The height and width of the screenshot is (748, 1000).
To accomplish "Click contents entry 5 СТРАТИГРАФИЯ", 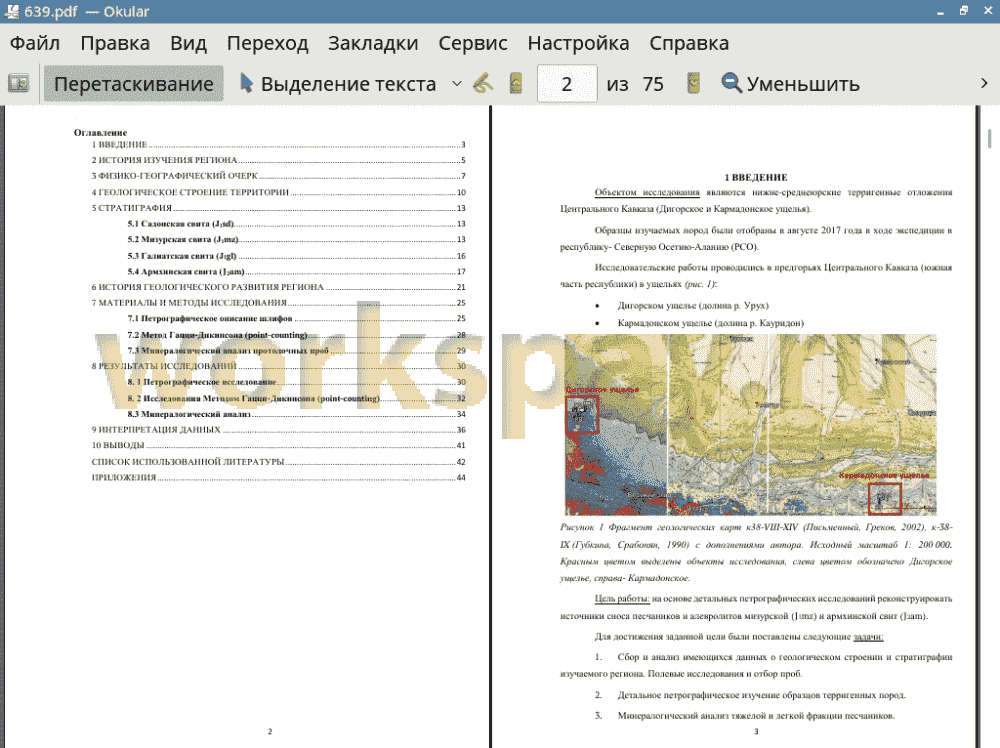I will (278, 208).
